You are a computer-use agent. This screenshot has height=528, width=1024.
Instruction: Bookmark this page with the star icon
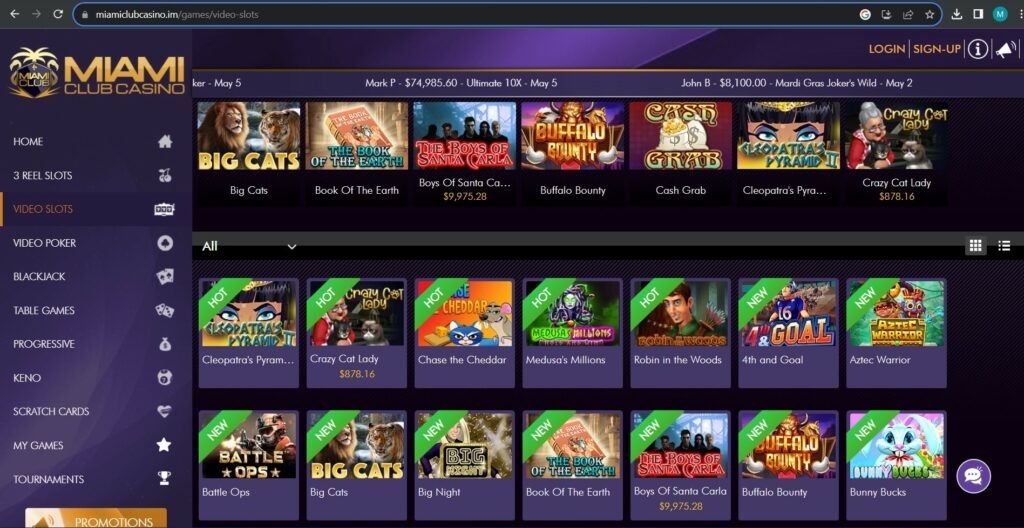[929, 14]
